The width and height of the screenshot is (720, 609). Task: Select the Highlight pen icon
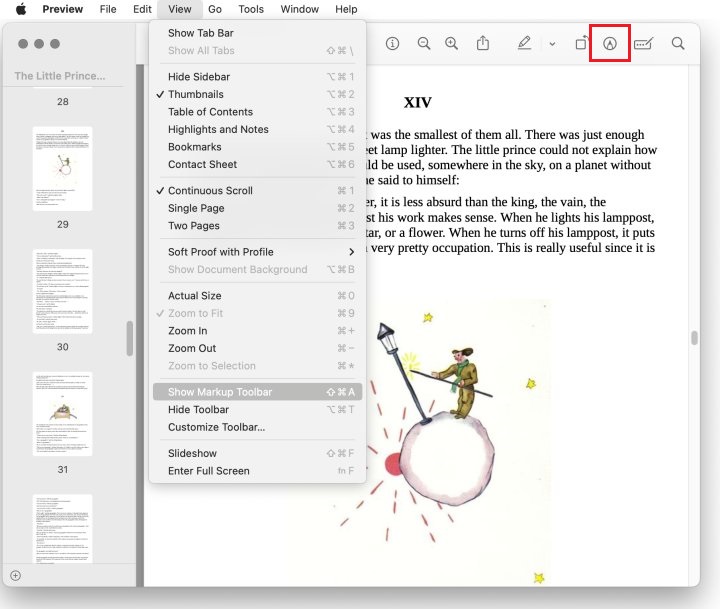524,44
